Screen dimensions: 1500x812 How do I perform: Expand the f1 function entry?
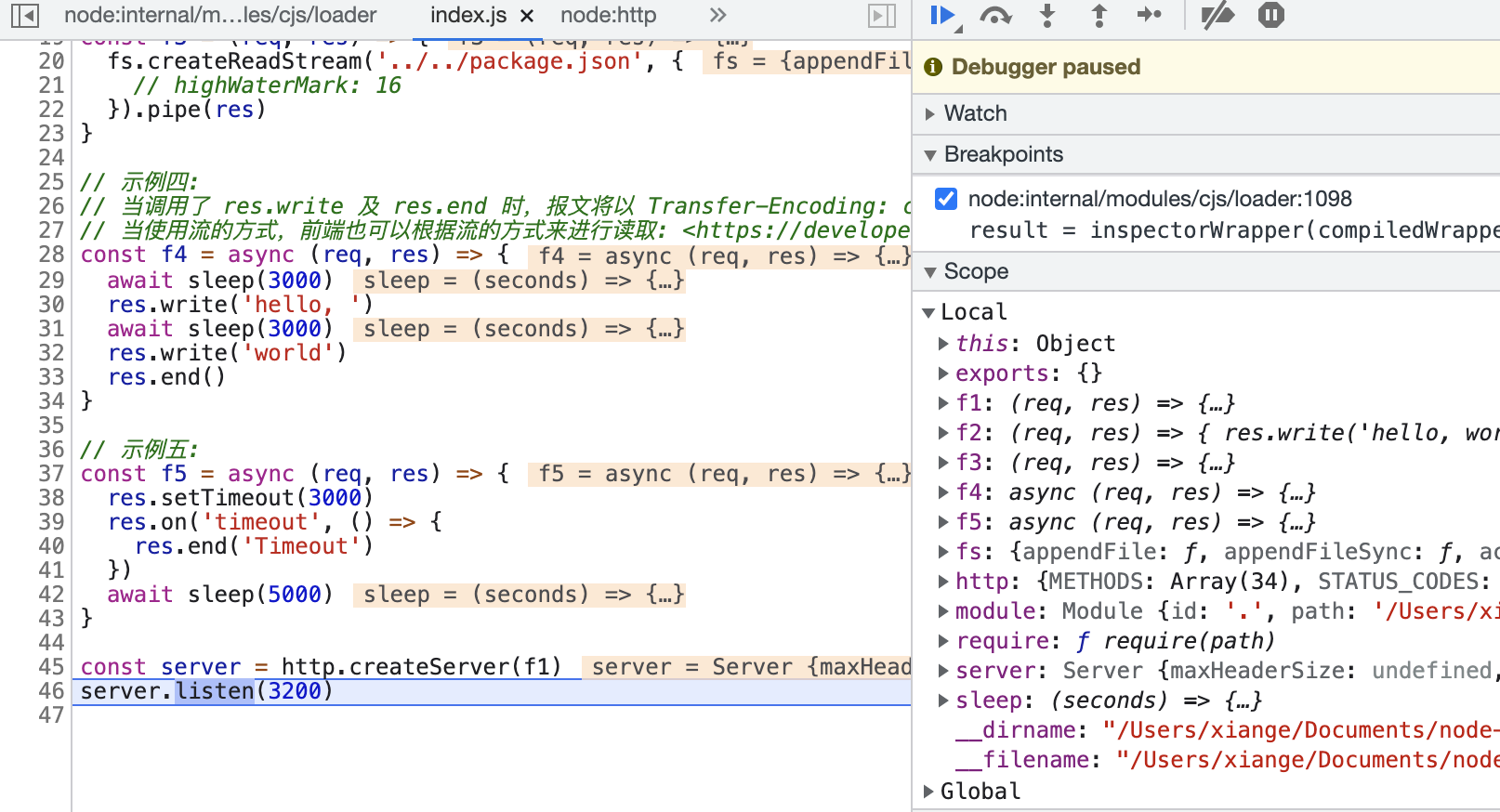943,403
